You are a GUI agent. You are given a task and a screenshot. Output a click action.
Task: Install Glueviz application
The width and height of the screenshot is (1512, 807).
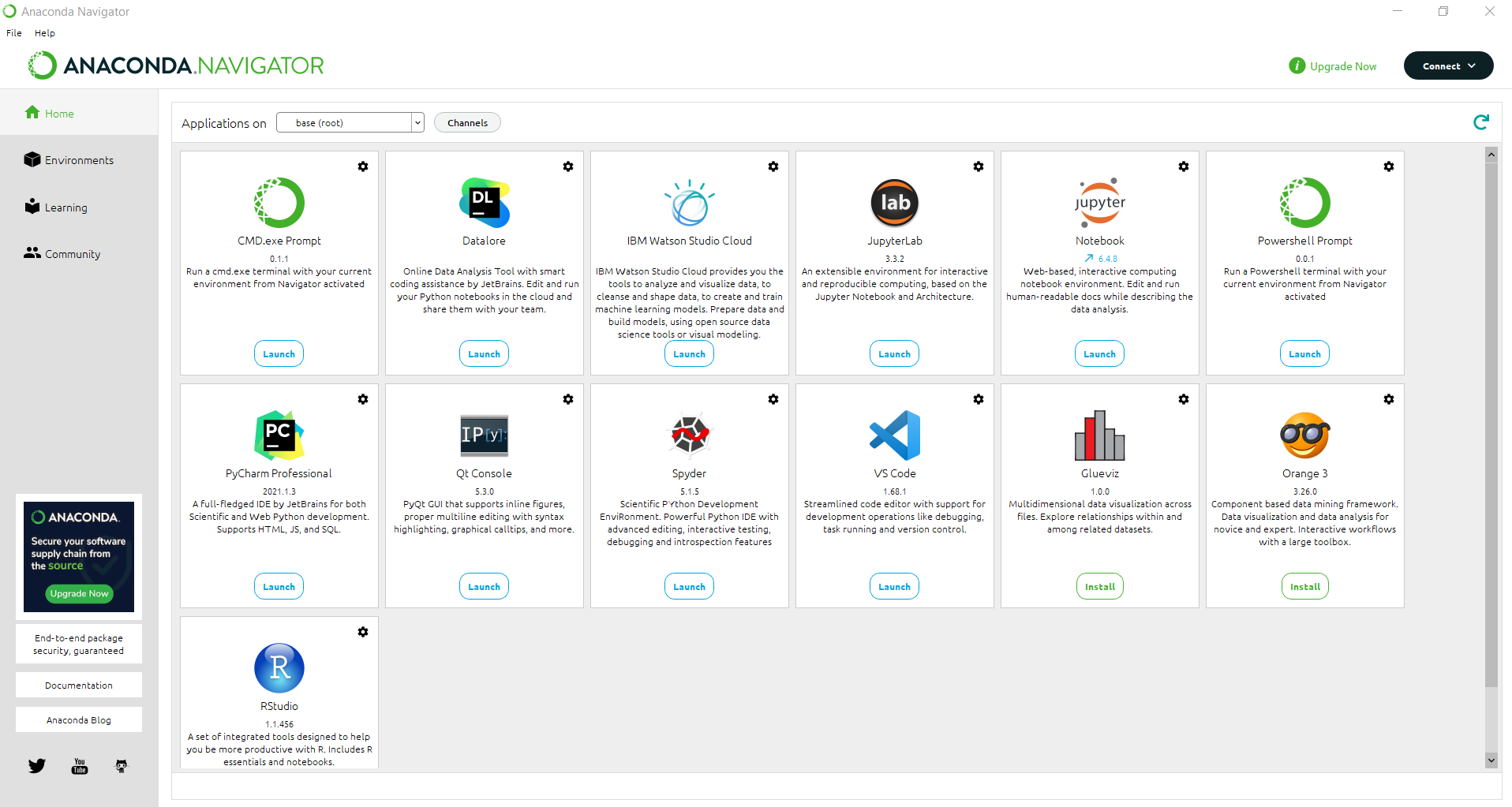coord(1099,587)
